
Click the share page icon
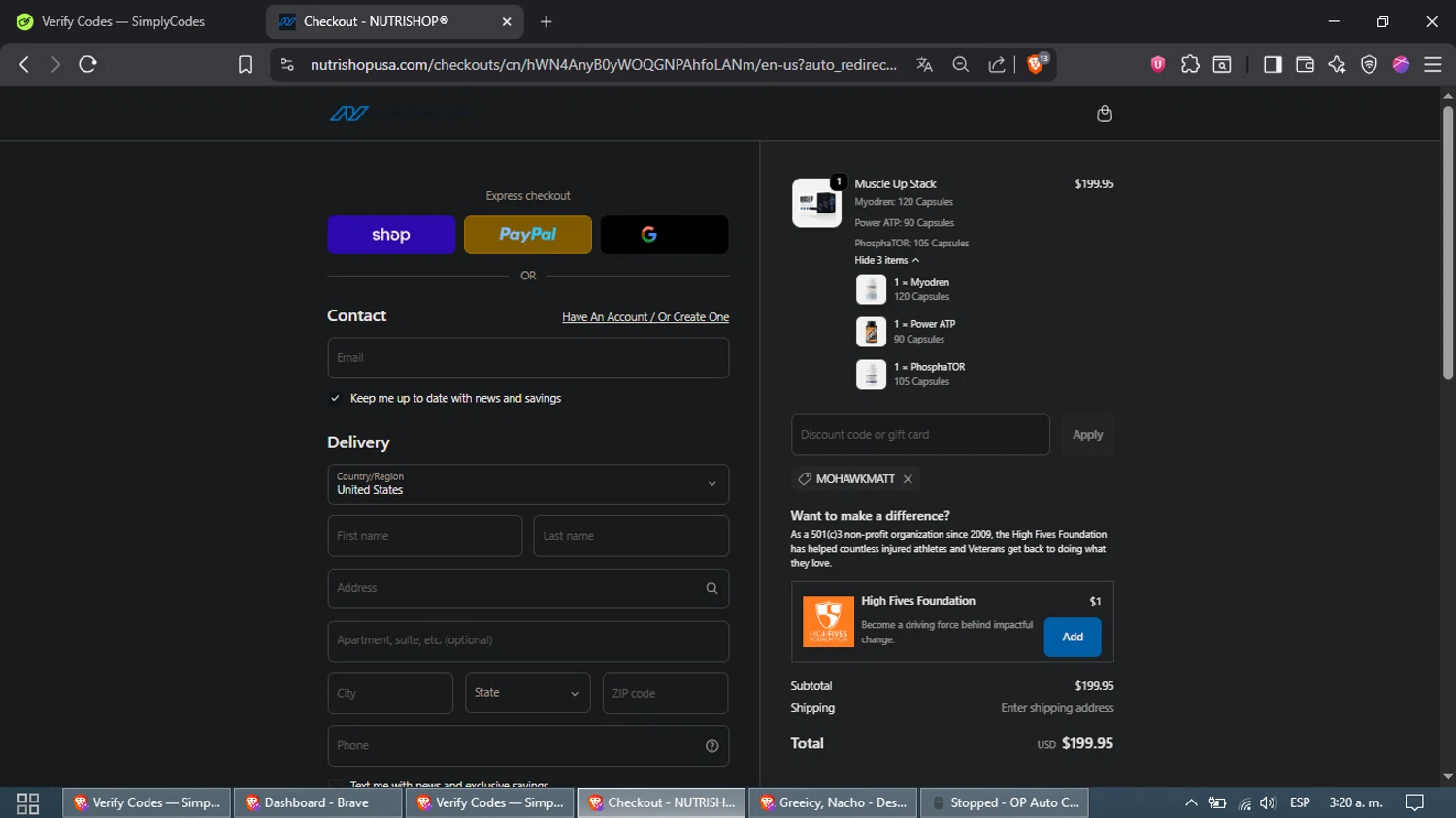pos(997,64)
